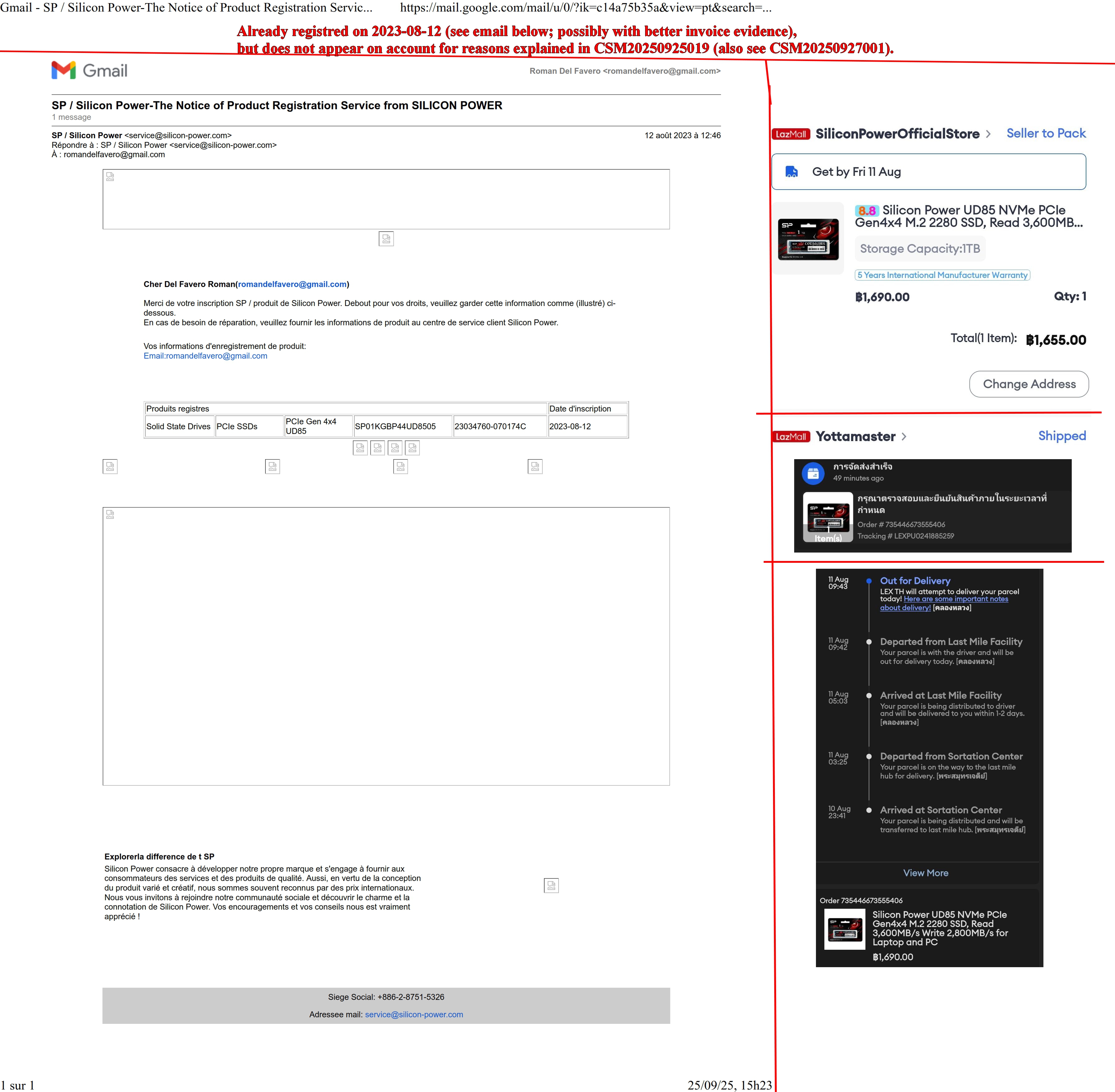The width and height of the screenshot is (1115, 1092).
Task: Click broken image icon beside Explorer paragraph
Action: coord(551,886)
